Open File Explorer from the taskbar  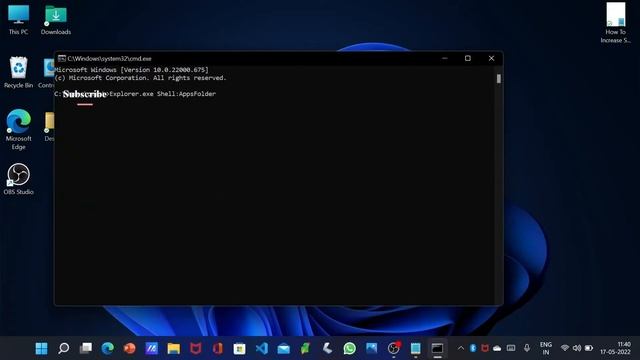point(174,348)
